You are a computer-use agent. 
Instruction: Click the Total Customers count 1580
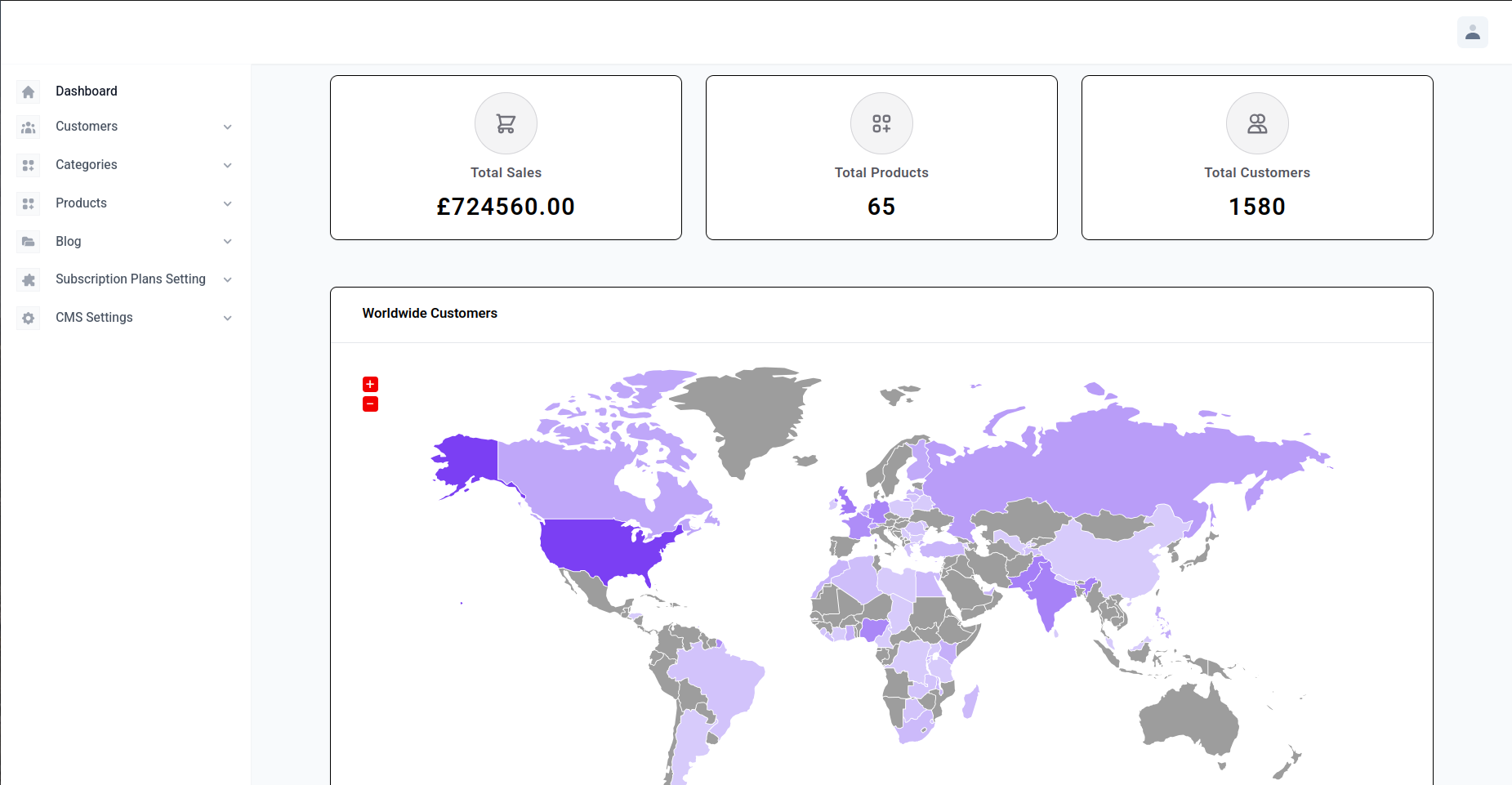click(1257, 207)
